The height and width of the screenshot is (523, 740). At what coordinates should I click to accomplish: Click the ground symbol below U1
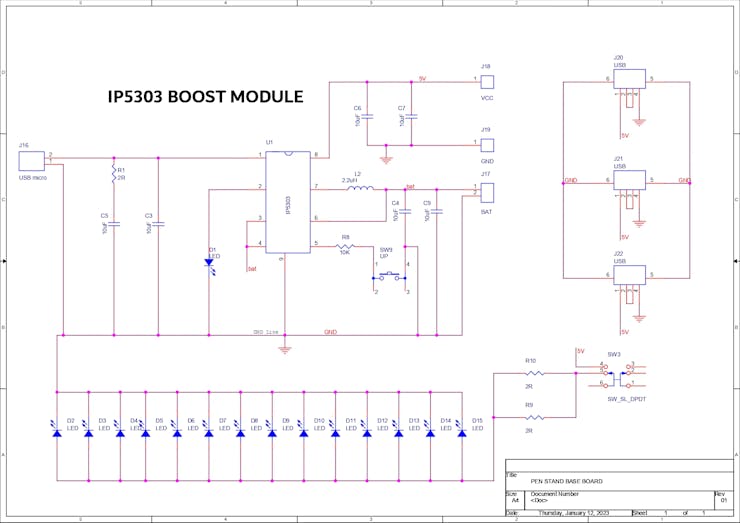tap(285, 350)
